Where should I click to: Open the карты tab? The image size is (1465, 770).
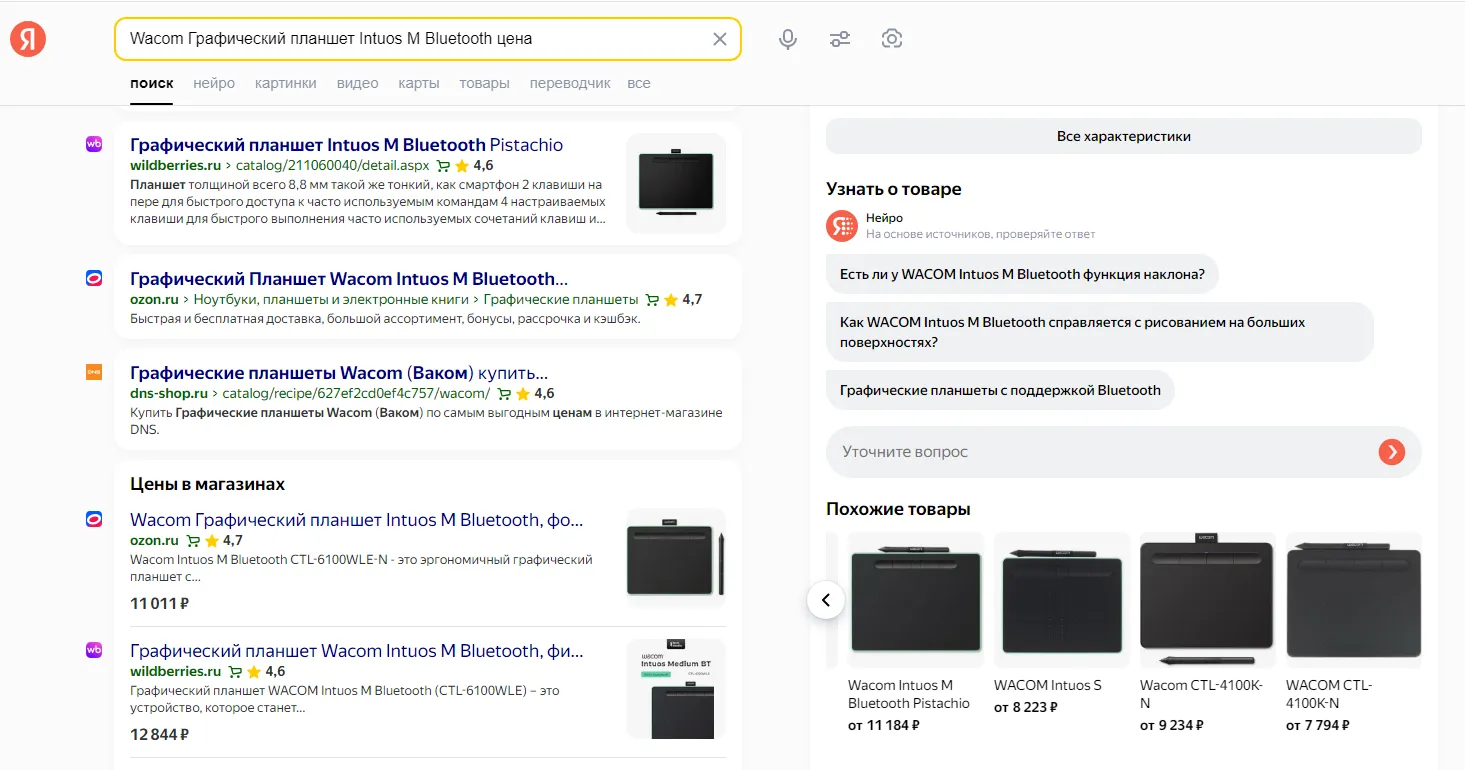pyautogui.click(x=418, y=83)
